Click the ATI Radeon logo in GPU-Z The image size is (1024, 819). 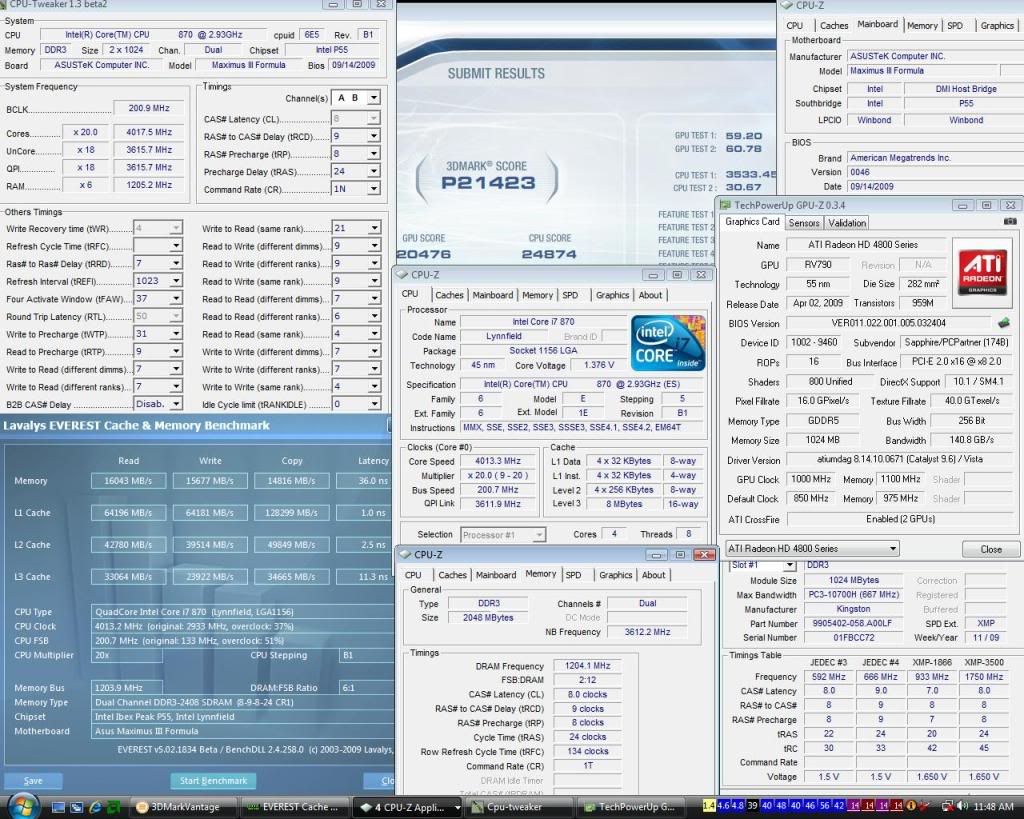coord(982,272)
